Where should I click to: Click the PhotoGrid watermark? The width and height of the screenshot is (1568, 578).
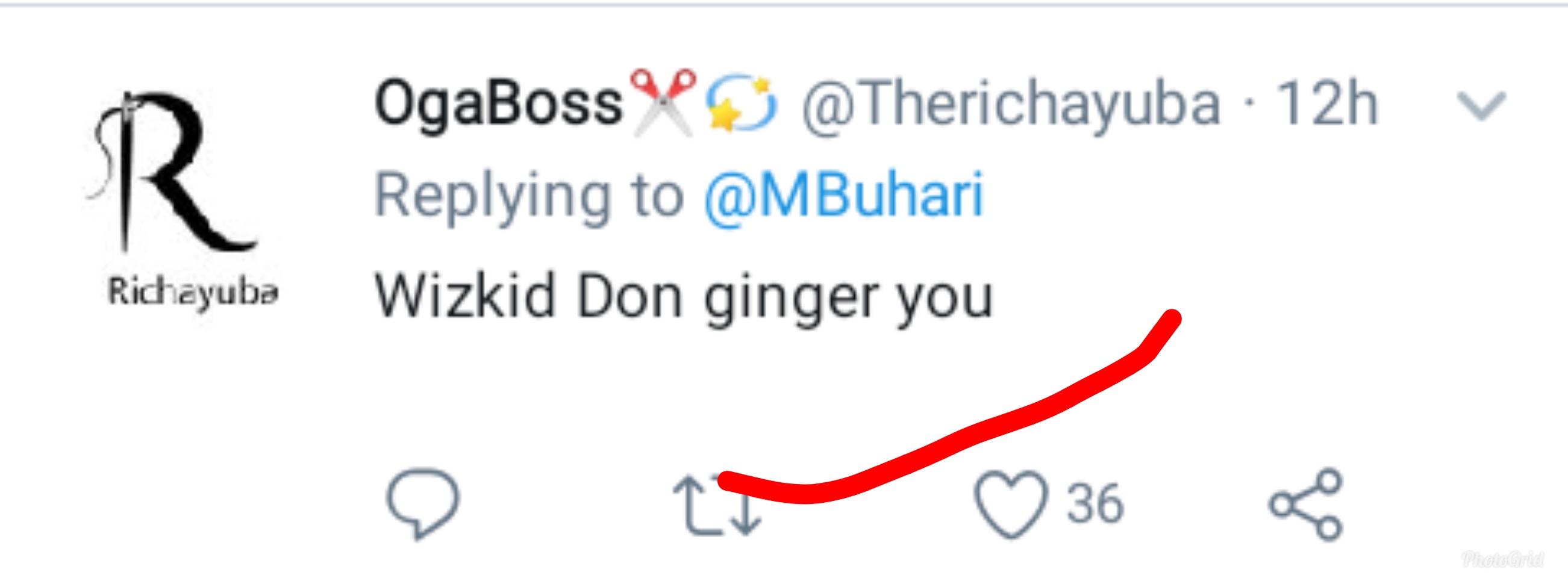tap(1501, 559)
